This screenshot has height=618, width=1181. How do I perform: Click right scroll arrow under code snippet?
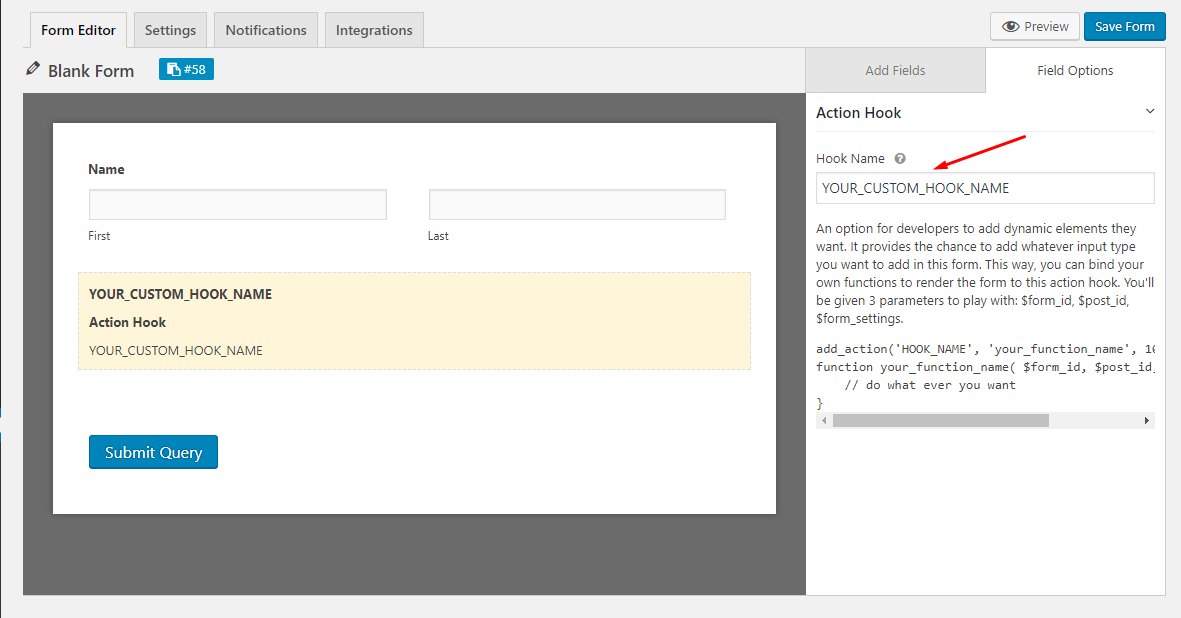(1147, 421)
